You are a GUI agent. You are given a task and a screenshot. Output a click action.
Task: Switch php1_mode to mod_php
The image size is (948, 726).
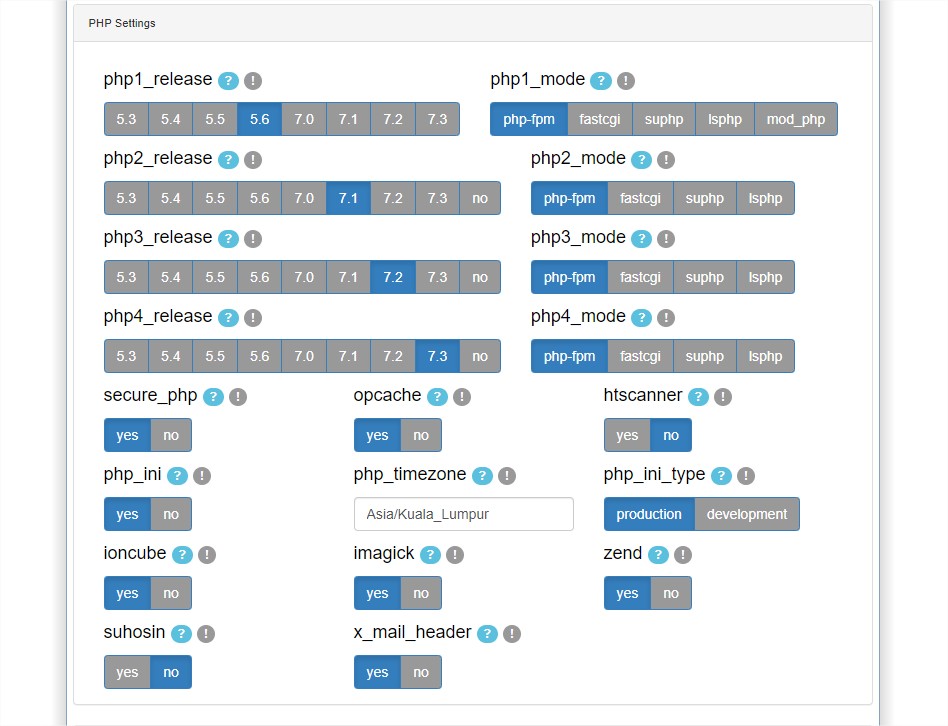796,119
